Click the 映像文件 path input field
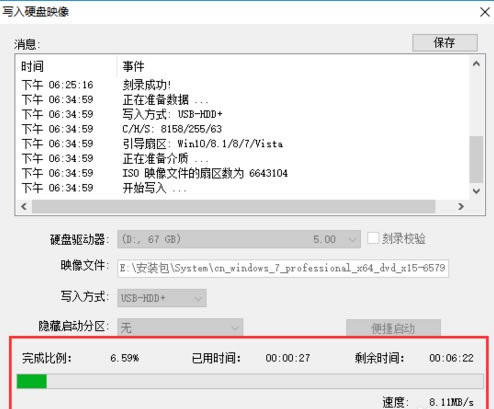 [x=283, y=268]
